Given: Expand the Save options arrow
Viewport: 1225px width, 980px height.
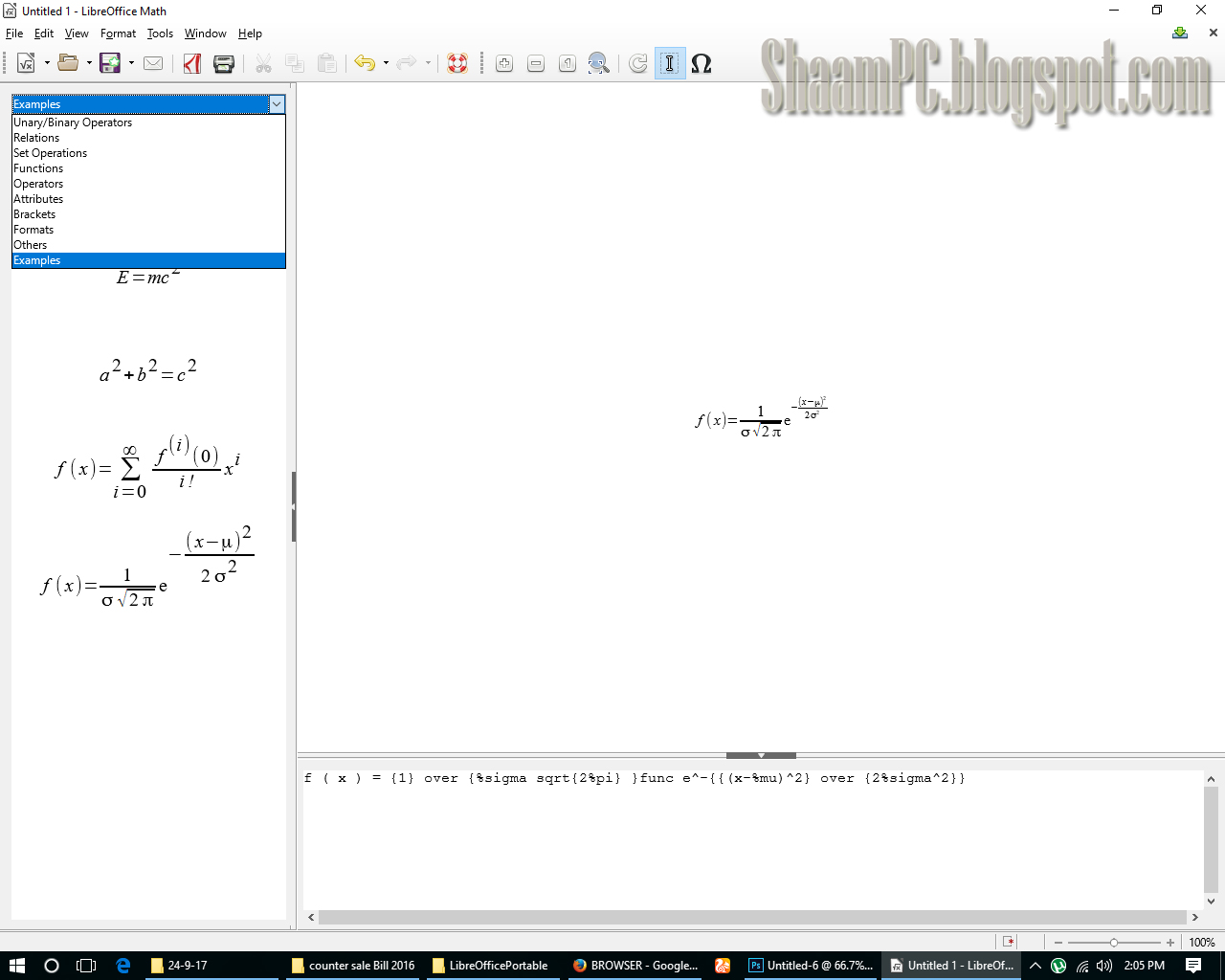Looking at the screenshot, I should [131, 63].
